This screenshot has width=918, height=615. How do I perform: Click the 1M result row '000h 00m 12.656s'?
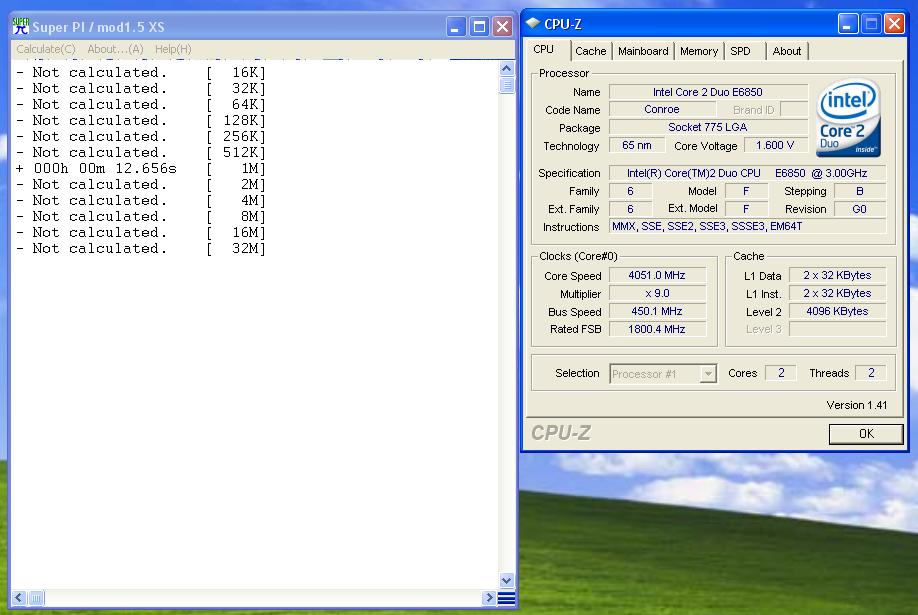[141, 169]
